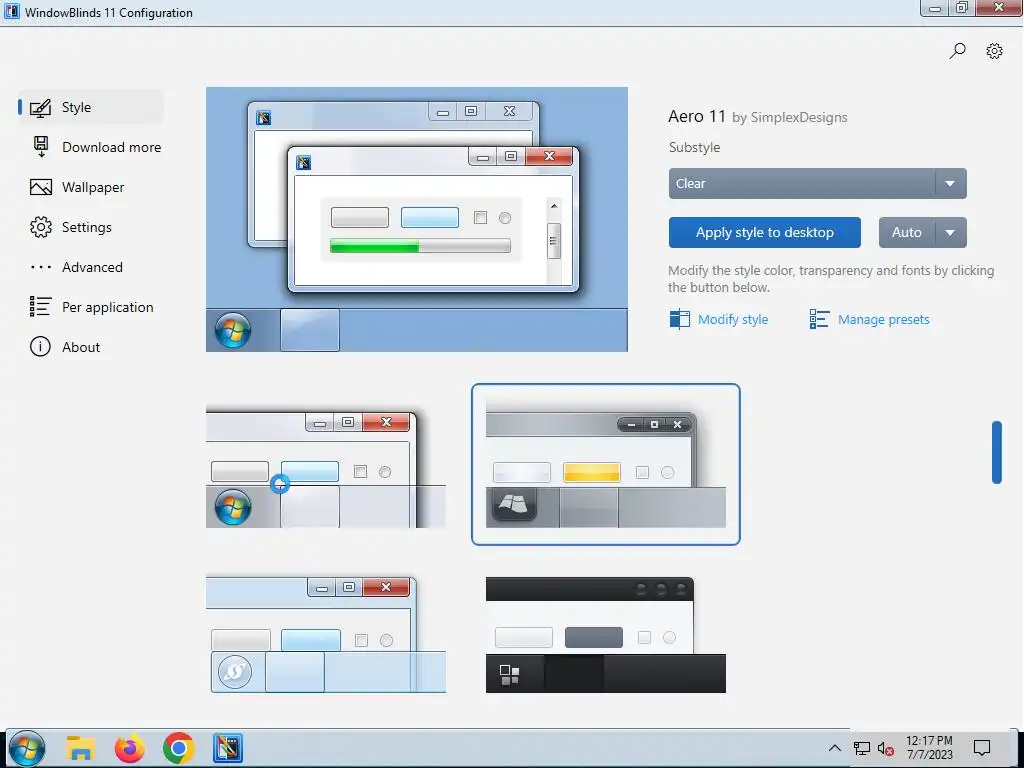Image resolution: width=1024 pixels, height=768 pixels.
Task: Click Apply style to desktop
Action: pos(765,232)
